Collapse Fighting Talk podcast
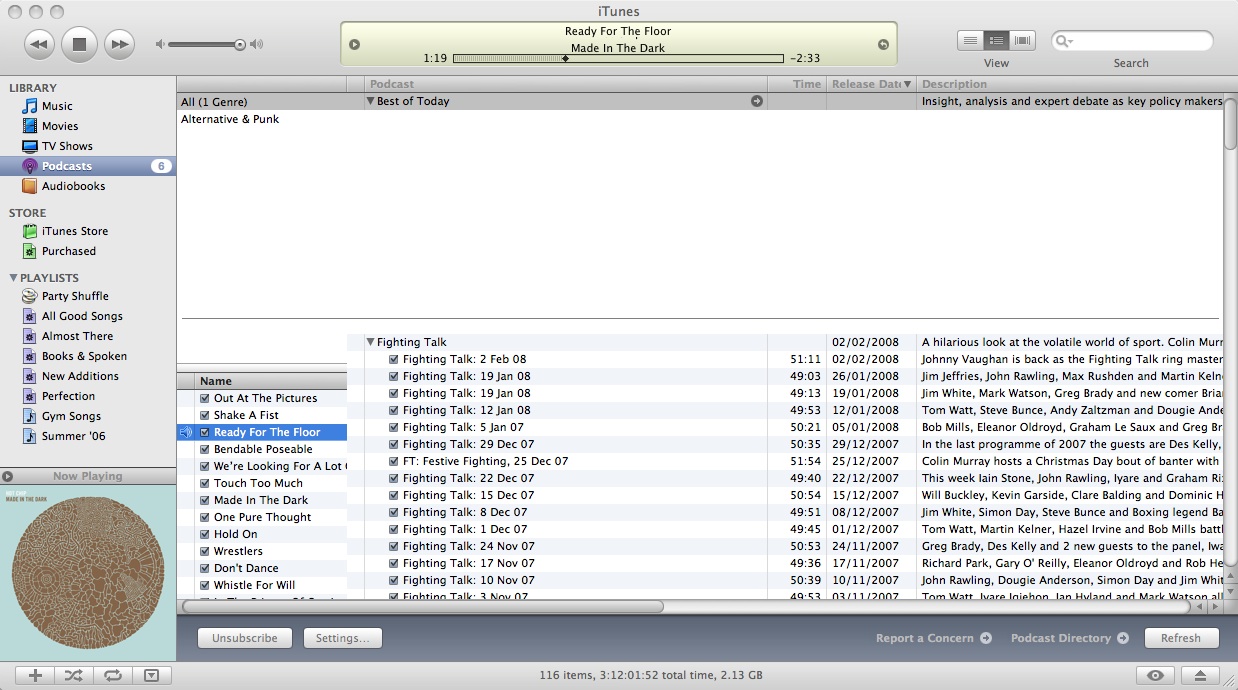The image size is (1238, 690). pos(370,342)
